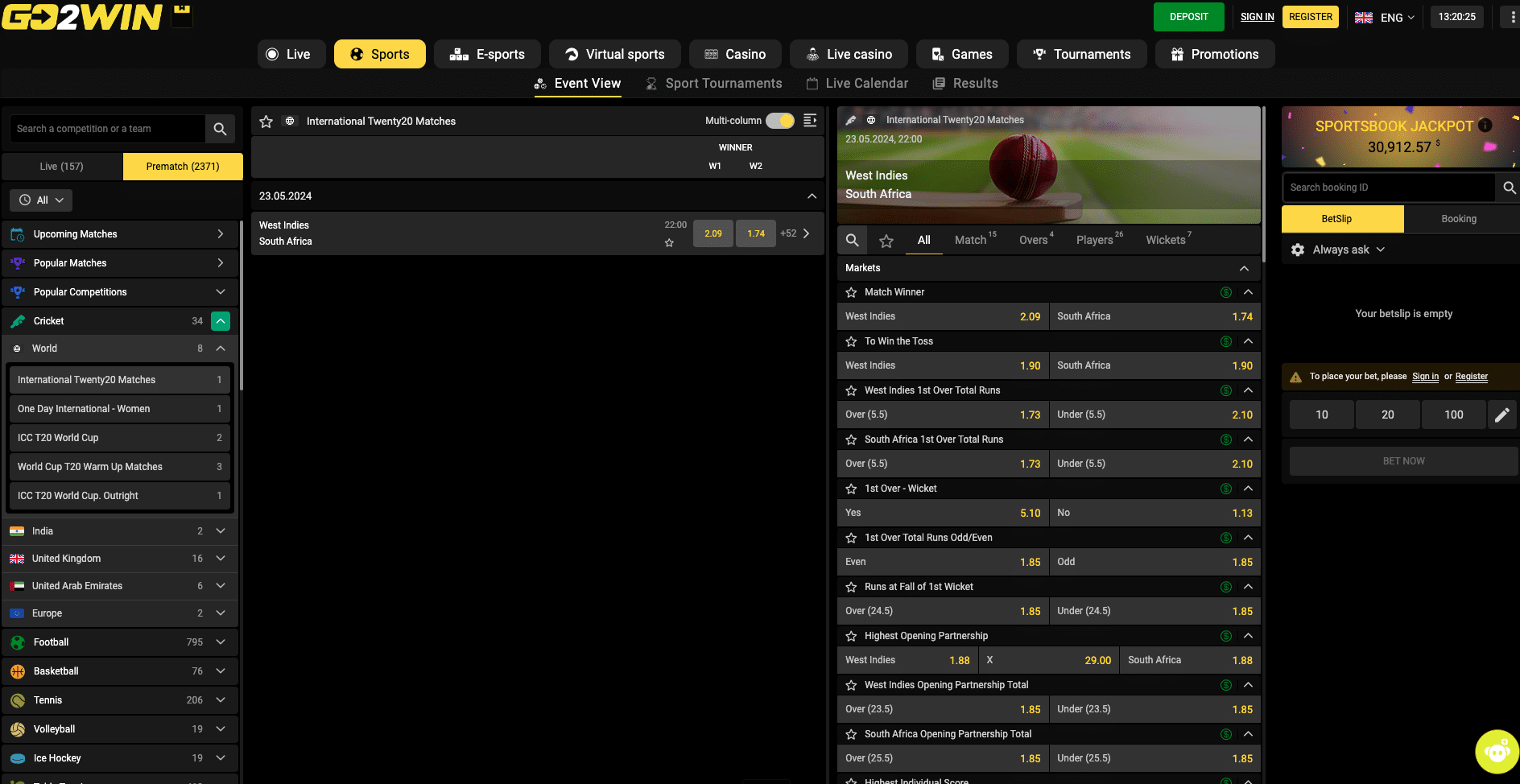The height and width of the screenshot is (784, 1520).
Task: Favorite the International Twenty20 Matches league star
Action: point(266,122)
